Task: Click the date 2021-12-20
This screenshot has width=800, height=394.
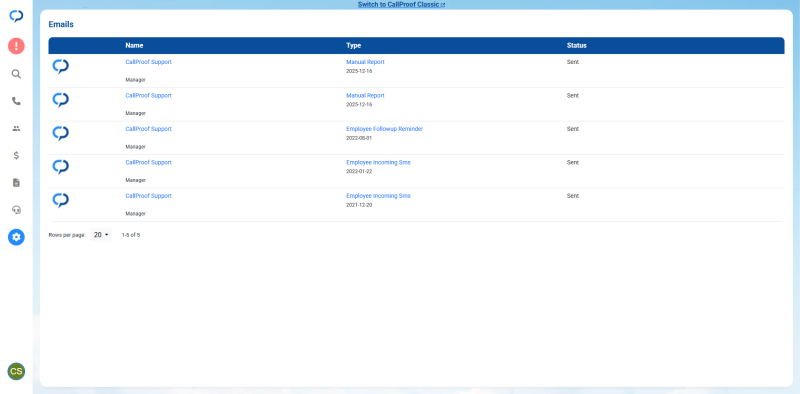Action: (x=359, y=205)
